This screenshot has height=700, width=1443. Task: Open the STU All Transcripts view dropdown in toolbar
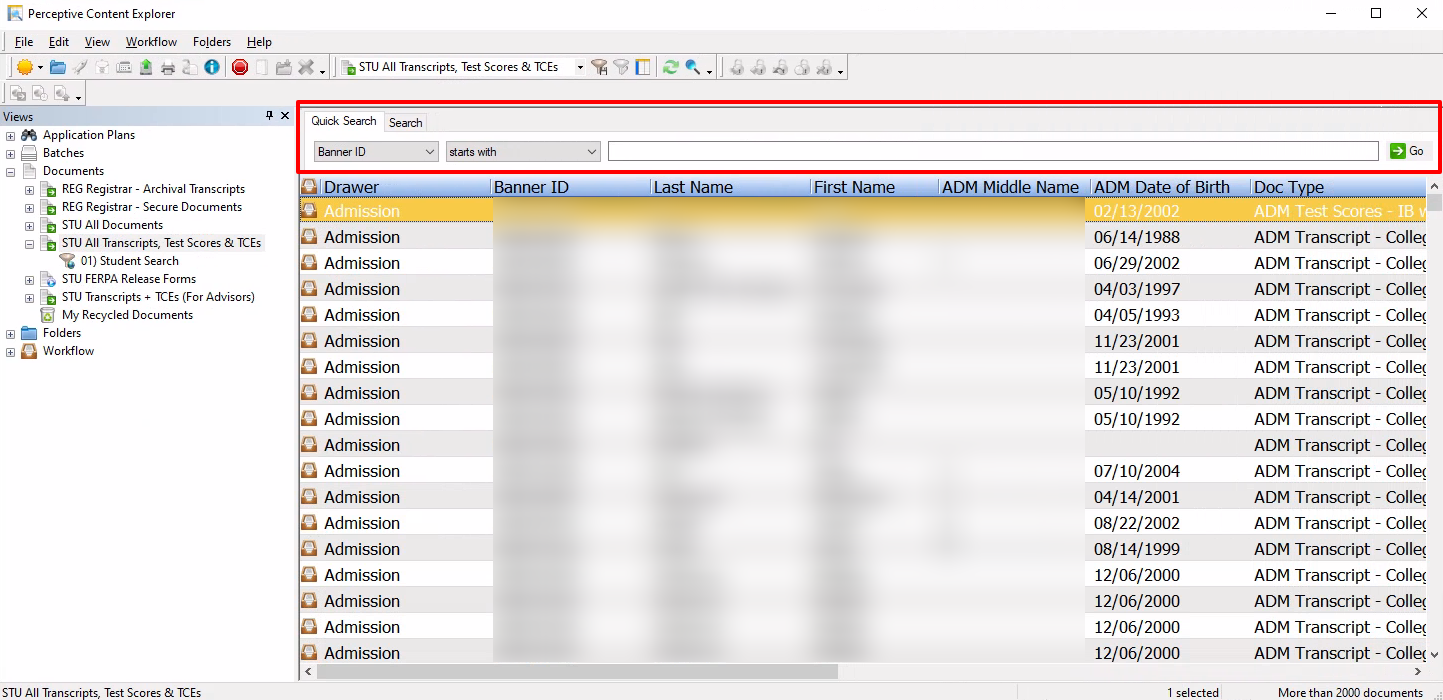click(x=580, y=67)
